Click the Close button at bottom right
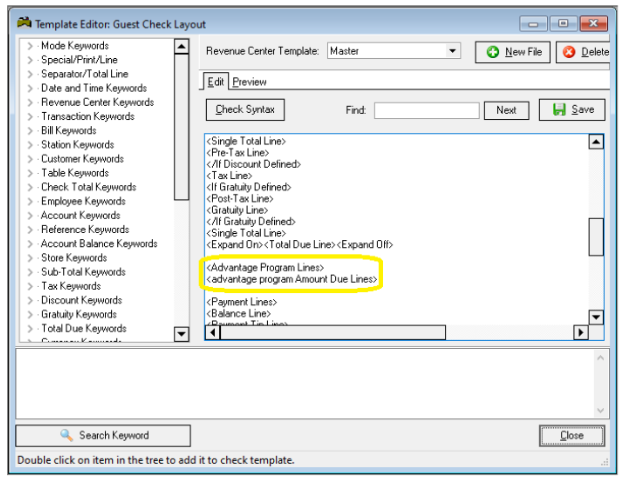Image resolution: width=620 pixels, height=477 pixels. [x=571, y=436]
